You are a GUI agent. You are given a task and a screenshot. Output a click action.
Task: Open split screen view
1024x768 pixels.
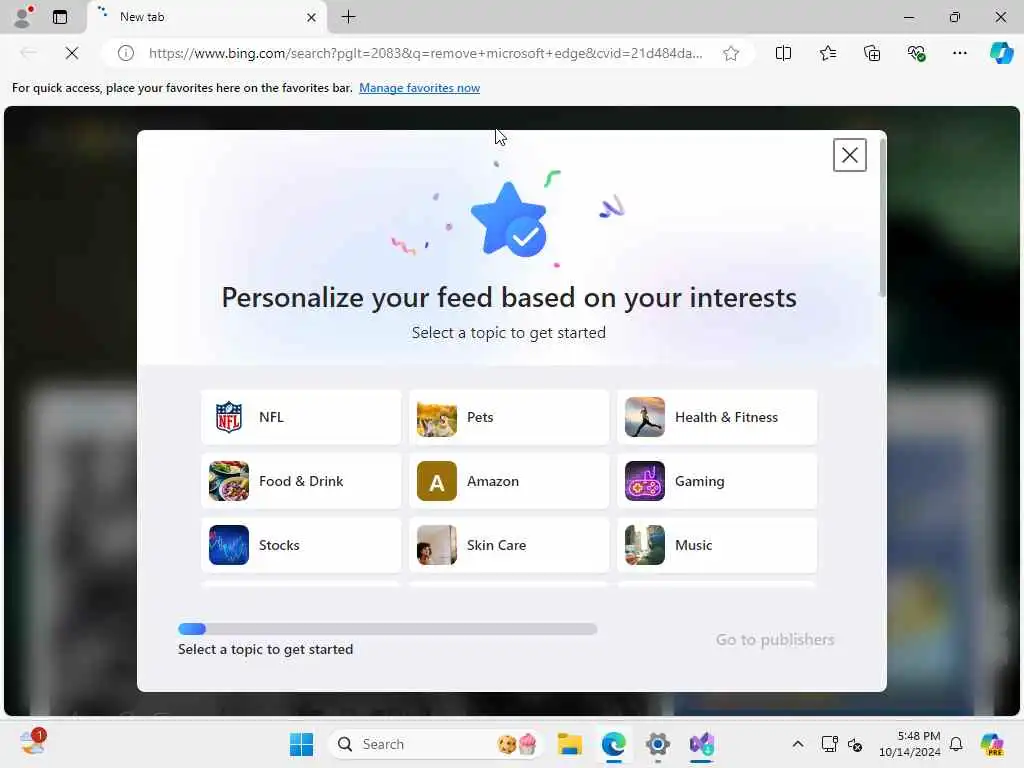click(x=783, y=53)
